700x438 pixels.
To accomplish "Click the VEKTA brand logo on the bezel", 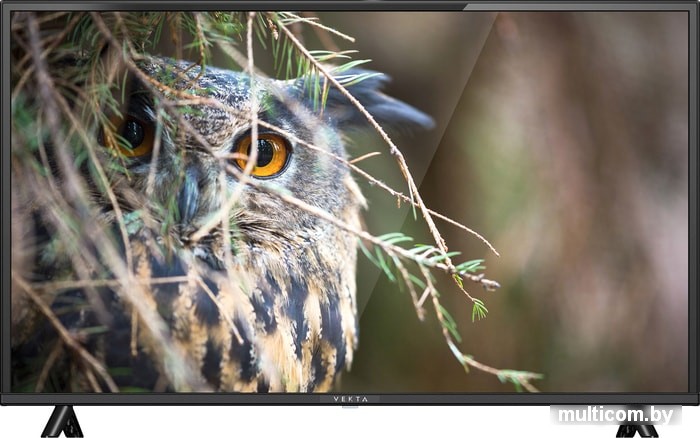I will click(x=350, y=399).
